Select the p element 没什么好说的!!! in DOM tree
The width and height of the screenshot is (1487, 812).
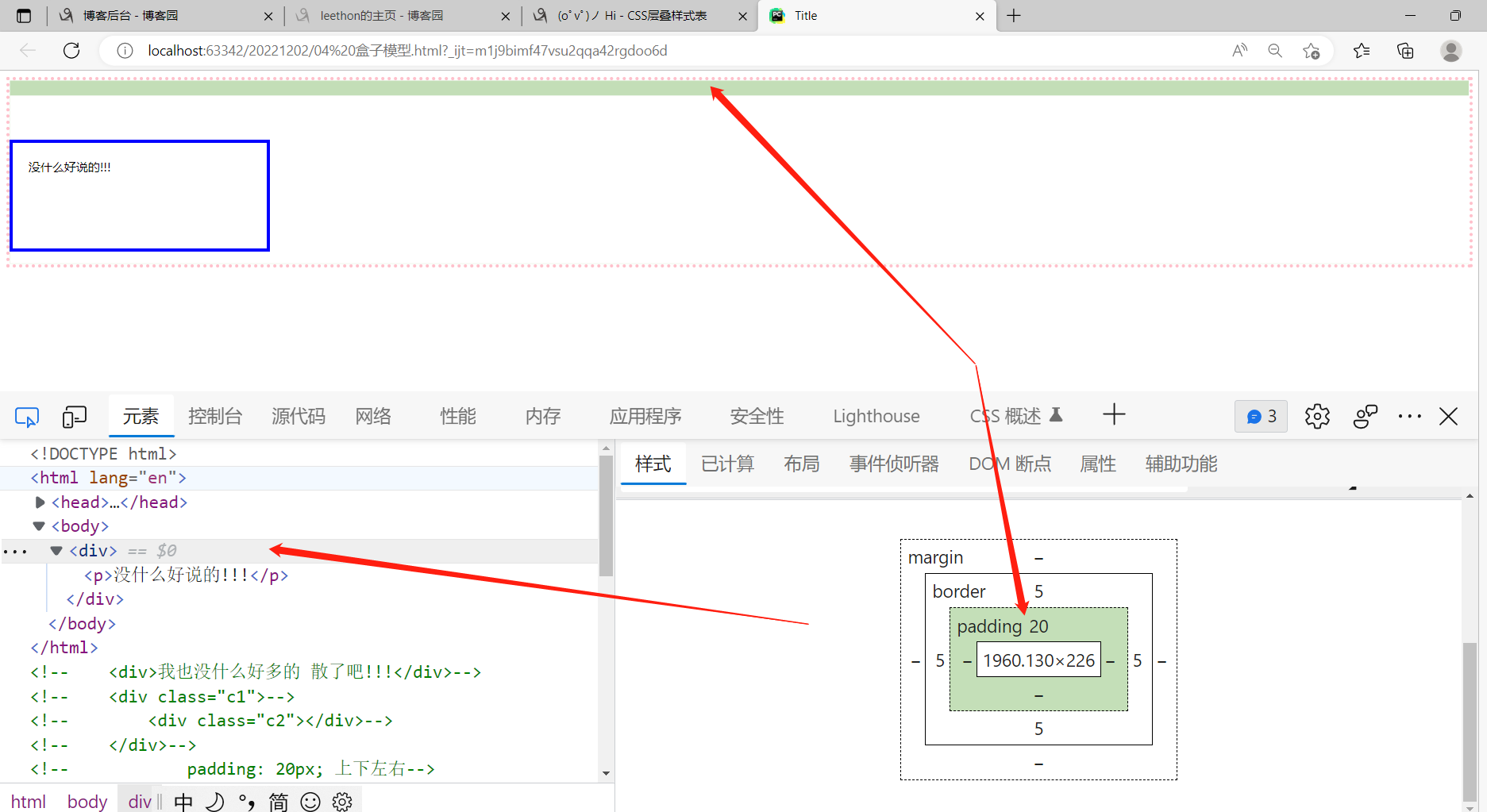186,575
